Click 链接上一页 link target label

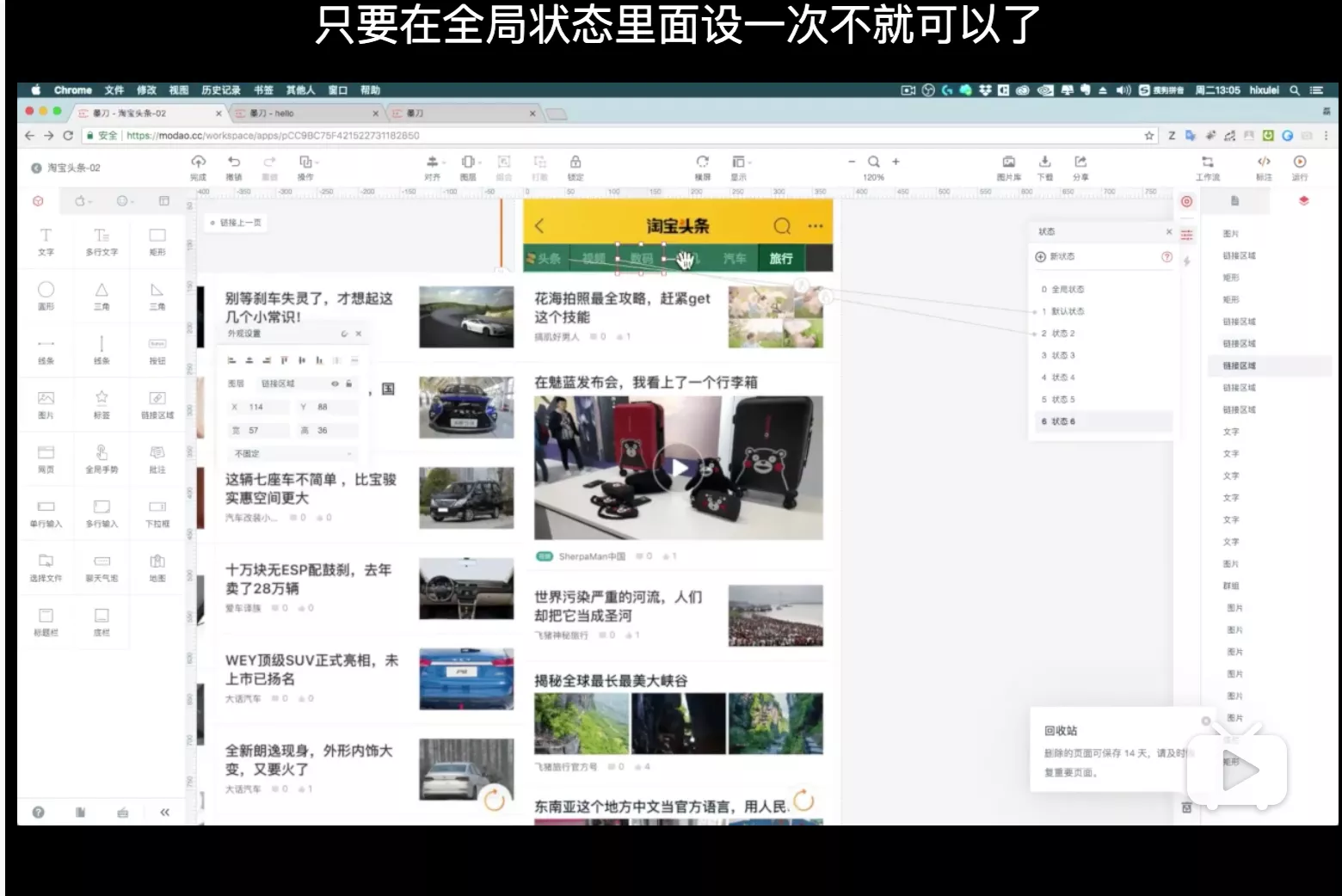pos(236,223)
